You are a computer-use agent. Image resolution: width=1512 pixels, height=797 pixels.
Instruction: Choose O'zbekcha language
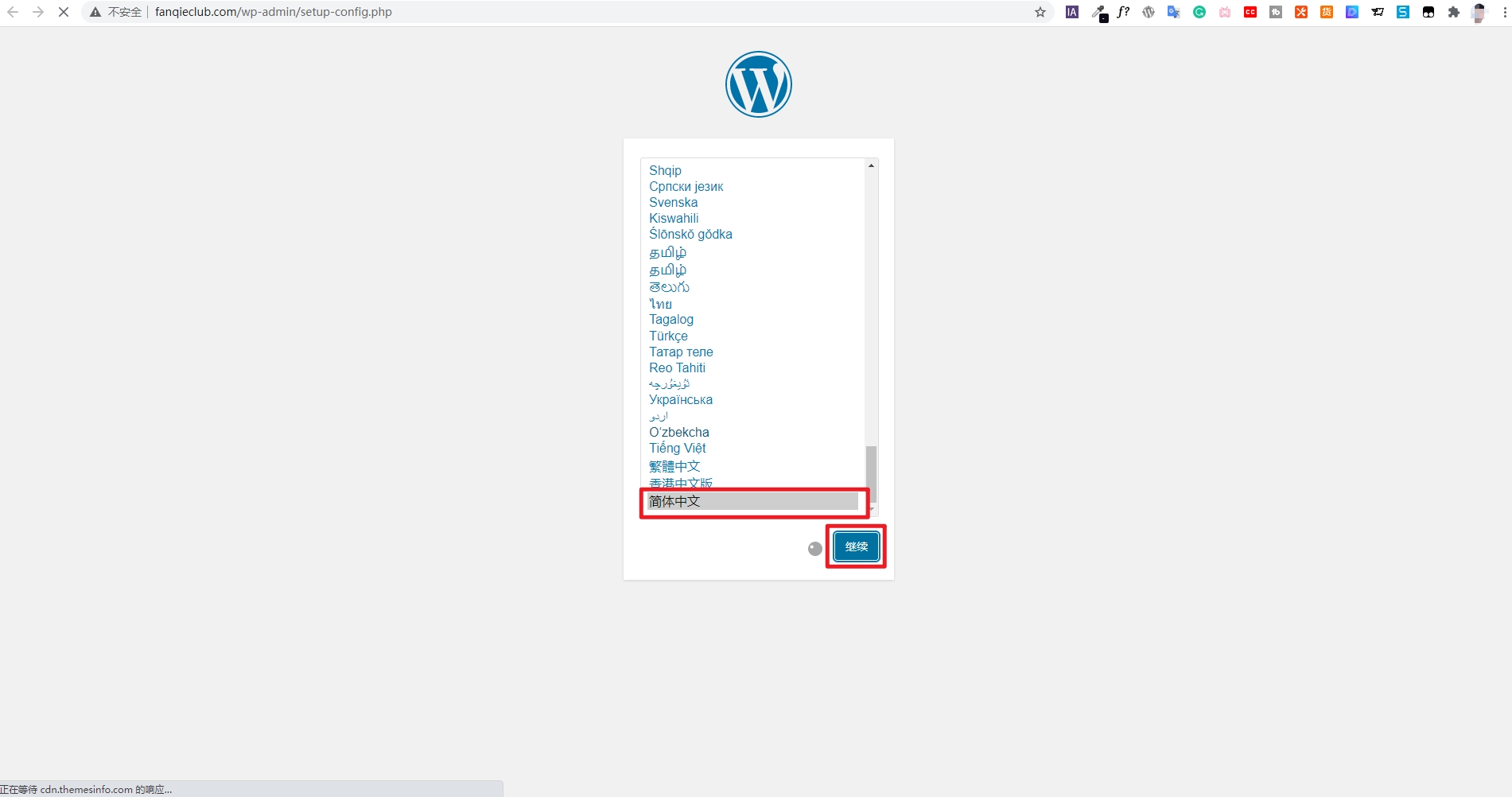(x=679, y=432)
